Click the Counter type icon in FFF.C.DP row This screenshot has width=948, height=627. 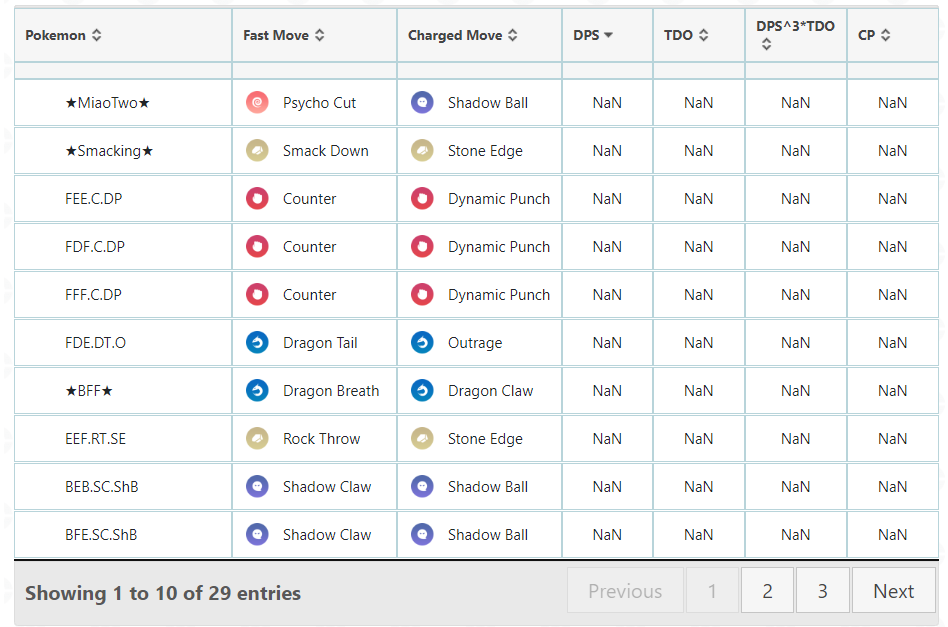(x=257, y=294)
